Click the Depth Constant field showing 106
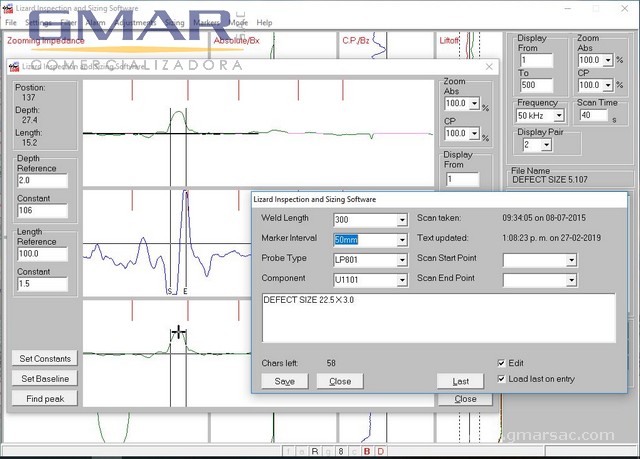 click(42, 211)
